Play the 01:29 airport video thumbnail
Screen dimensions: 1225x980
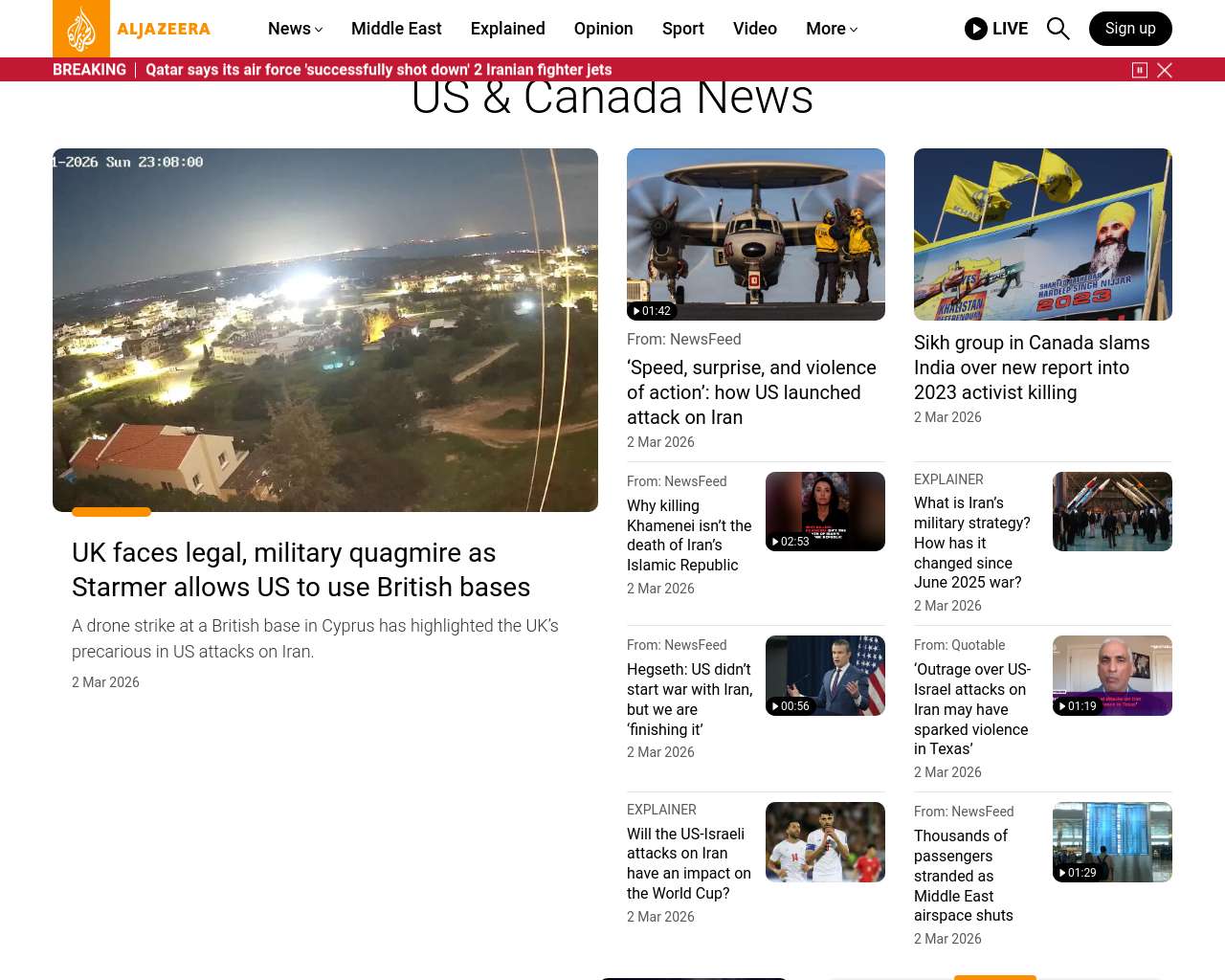point(1111,841)
